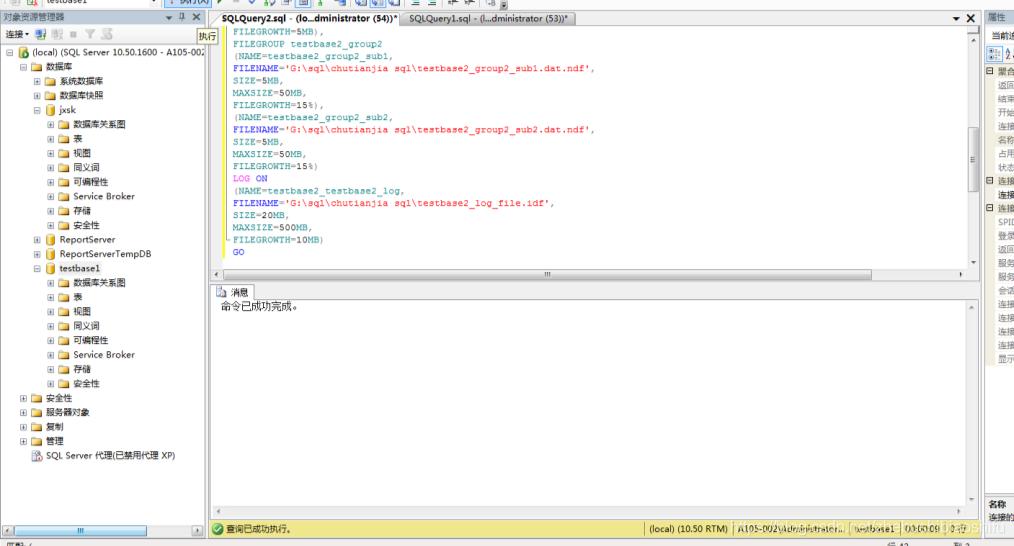This screenshot has width=1014, height=546.
Task: Click the ReportServer database icon
Action: [x=51, y=240]
